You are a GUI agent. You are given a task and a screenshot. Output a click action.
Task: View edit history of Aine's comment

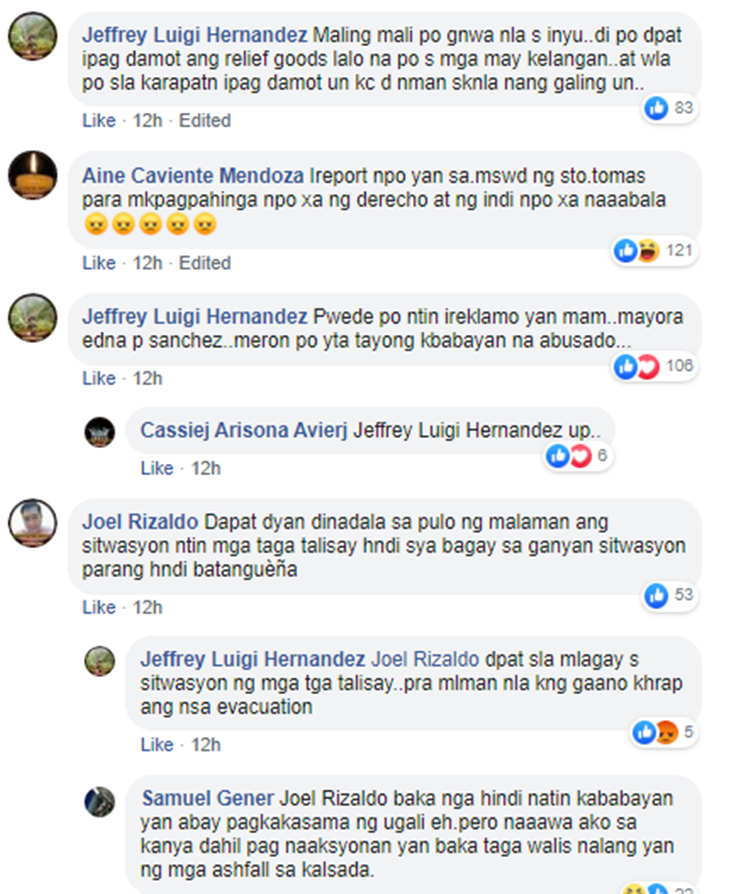click(x=205, y=263)
